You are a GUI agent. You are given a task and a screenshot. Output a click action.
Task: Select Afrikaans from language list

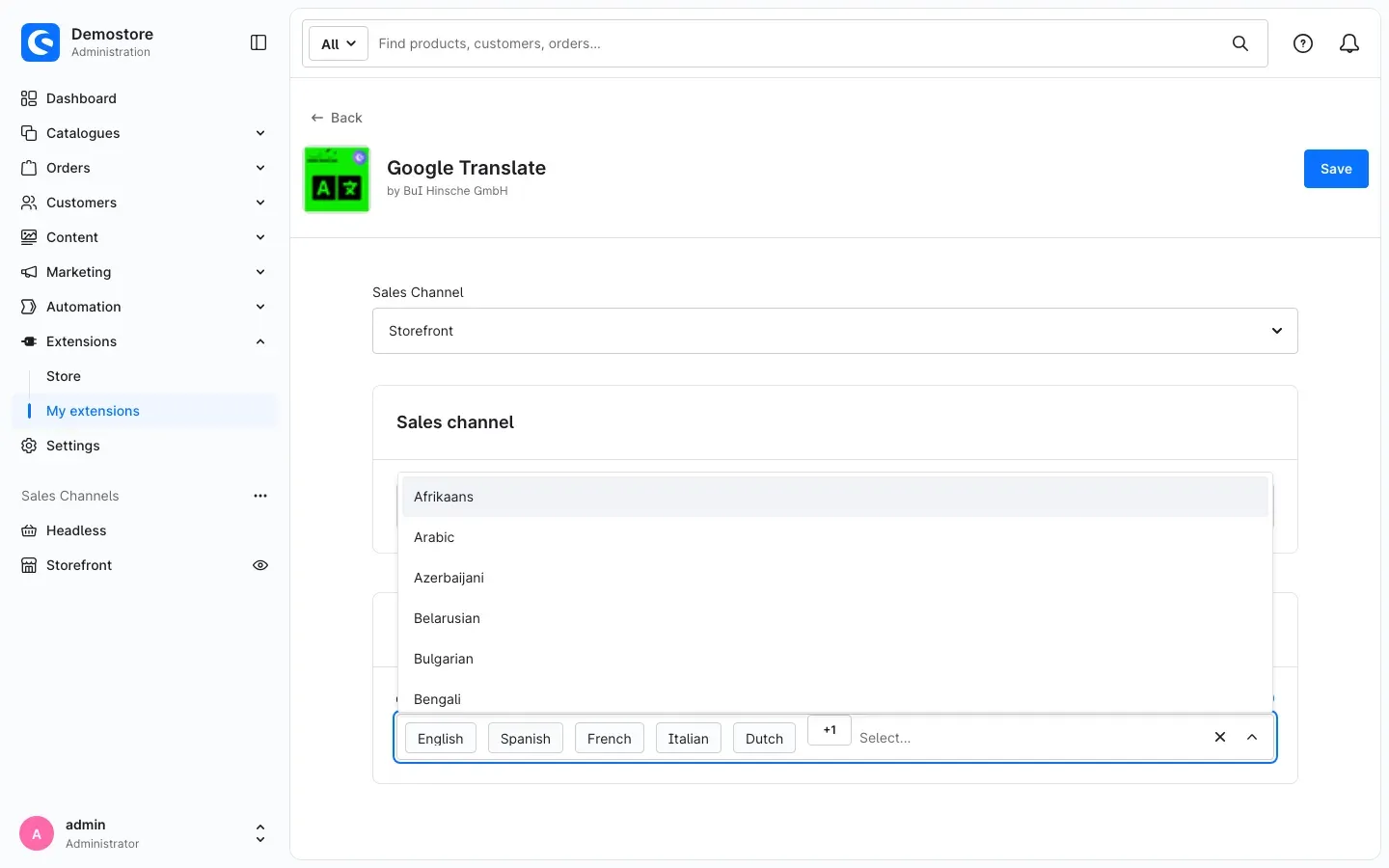point(835,497)
